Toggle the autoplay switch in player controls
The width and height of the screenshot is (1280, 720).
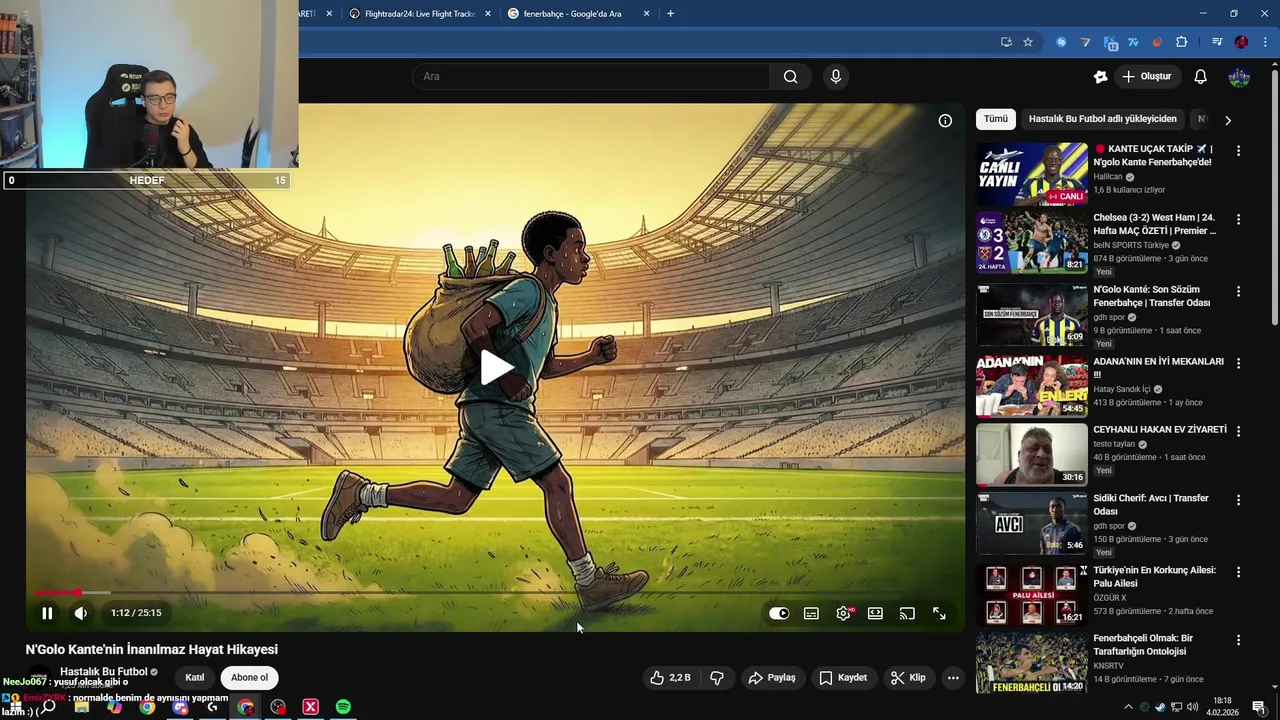(779, 613)
